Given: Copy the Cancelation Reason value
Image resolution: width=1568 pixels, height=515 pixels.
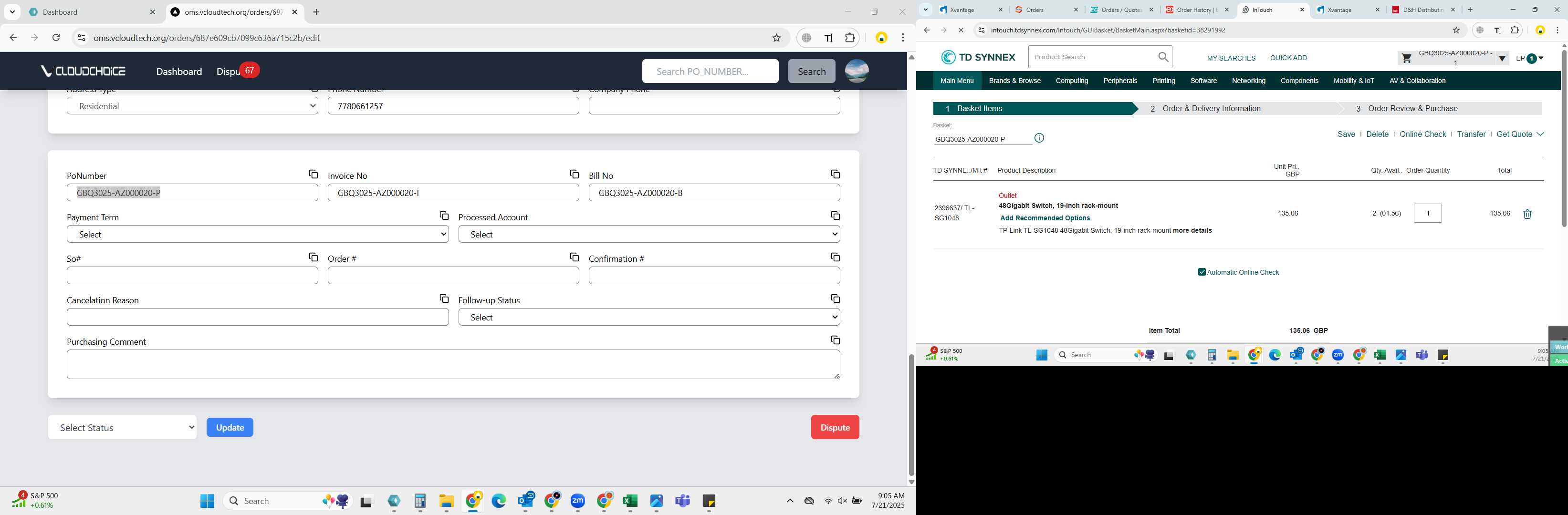Looking at the screenshot, I should point(444,299).
